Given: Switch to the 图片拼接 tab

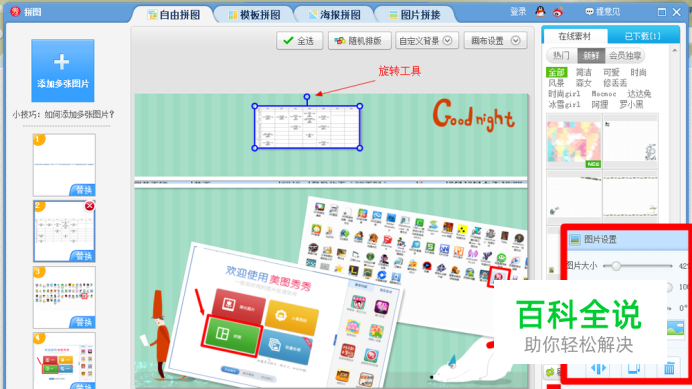Looking at the screenshot, I should (414, 15).
